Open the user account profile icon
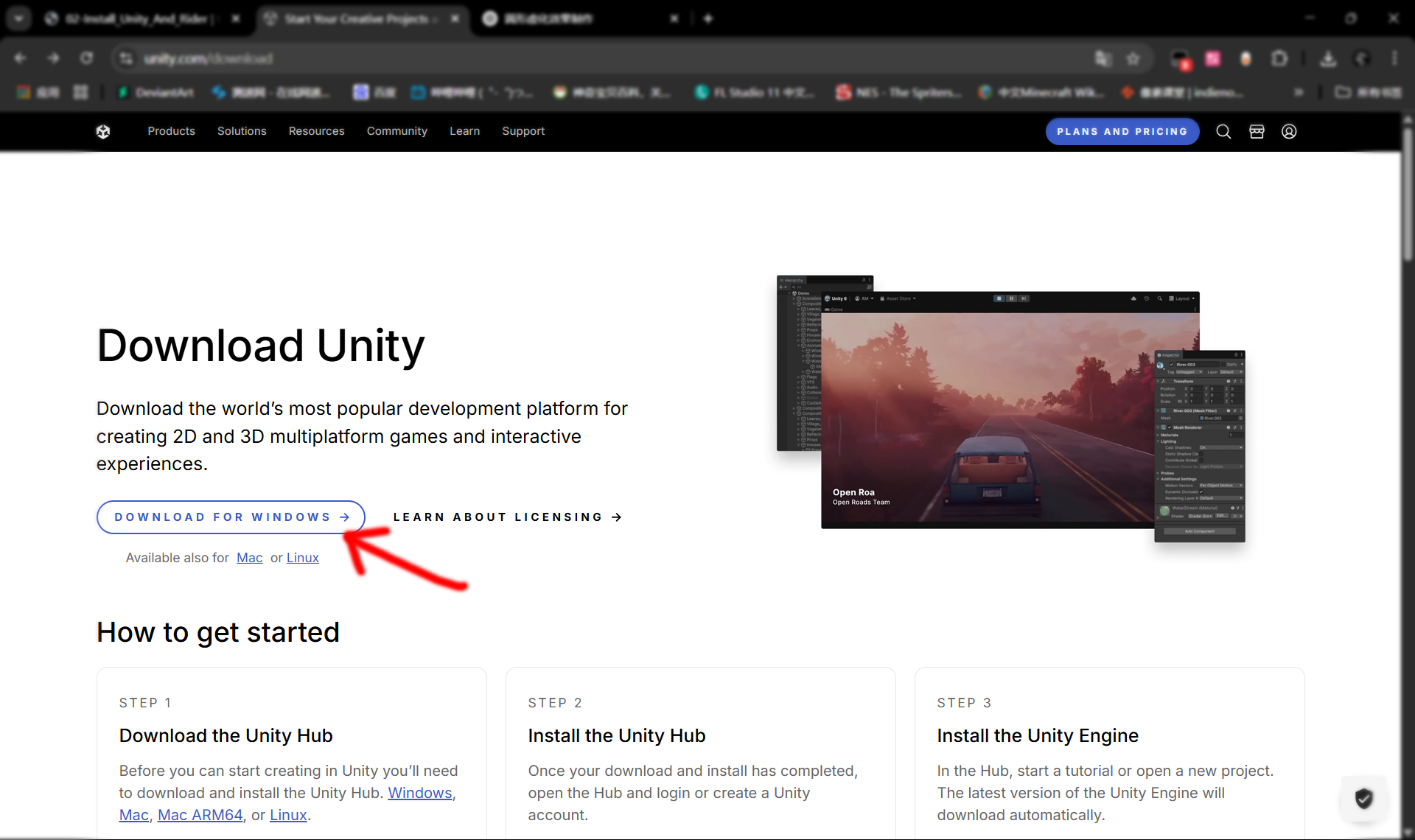The image size is (1415, 840). 1289,131
